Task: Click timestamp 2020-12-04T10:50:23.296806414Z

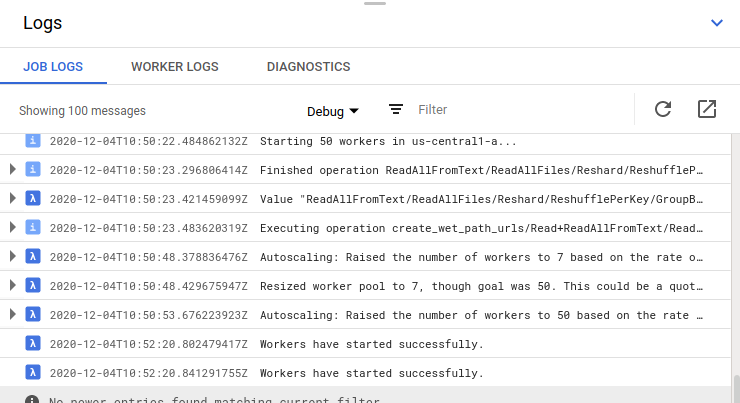Action: (149, 170)
